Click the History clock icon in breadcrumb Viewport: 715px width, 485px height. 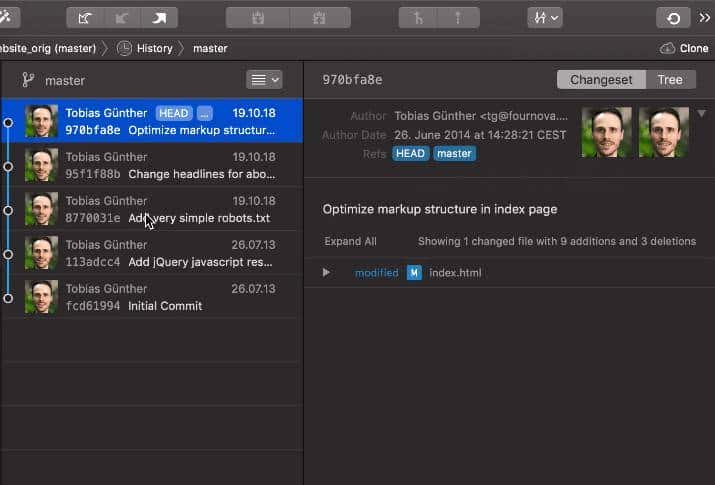(x=124, y=48)
